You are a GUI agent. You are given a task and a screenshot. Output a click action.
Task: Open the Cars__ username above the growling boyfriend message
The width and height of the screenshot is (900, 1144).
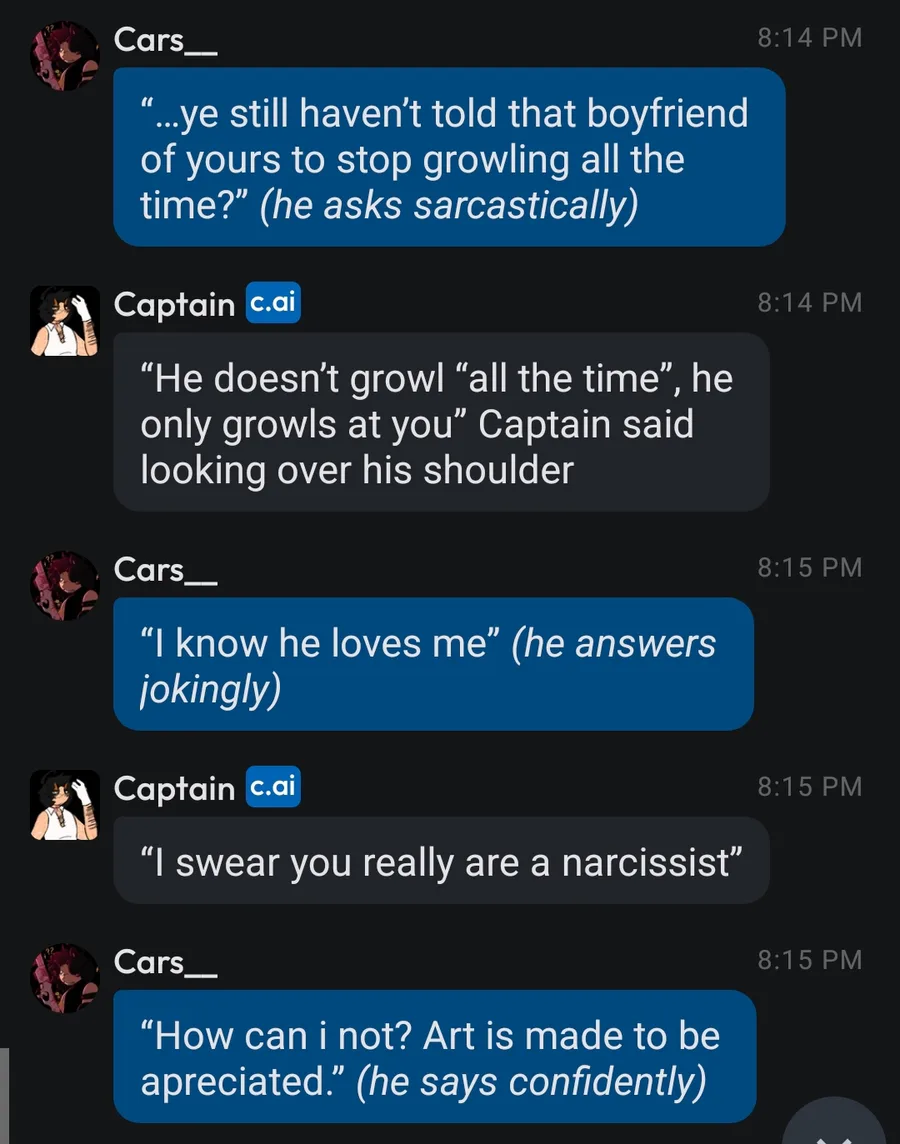(165, 39)
